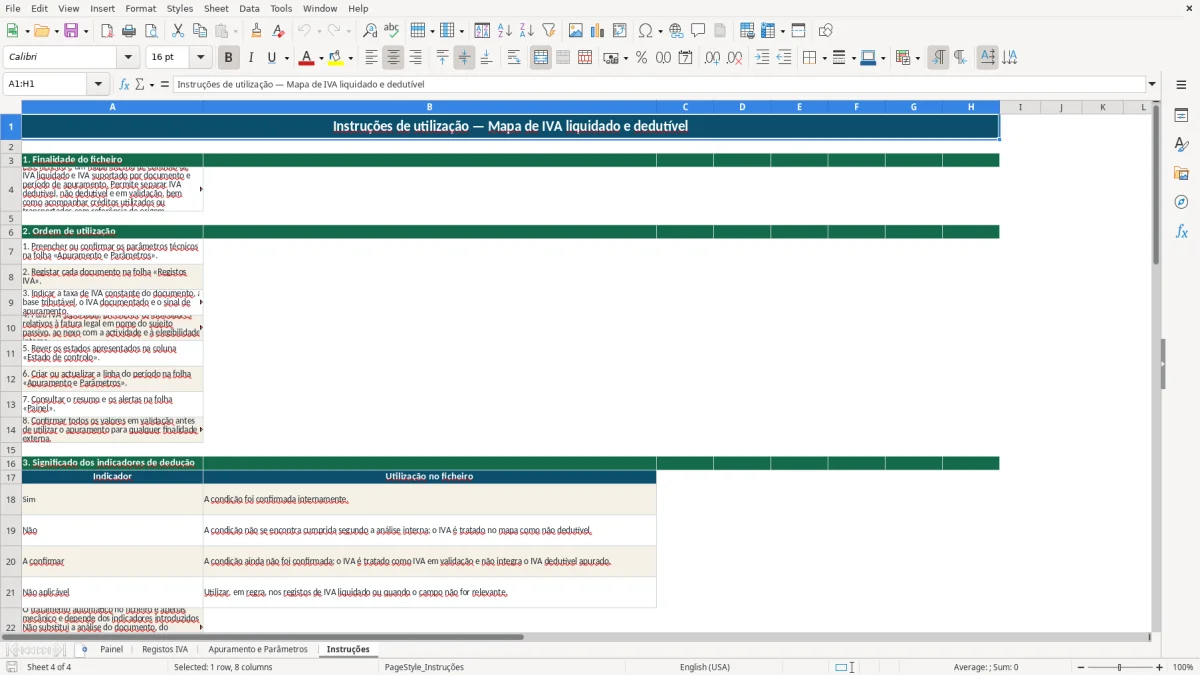The height and width of the screenshot is (675, 1200).
Task: Toggle Bold formatting
Action: coord(229,58)
